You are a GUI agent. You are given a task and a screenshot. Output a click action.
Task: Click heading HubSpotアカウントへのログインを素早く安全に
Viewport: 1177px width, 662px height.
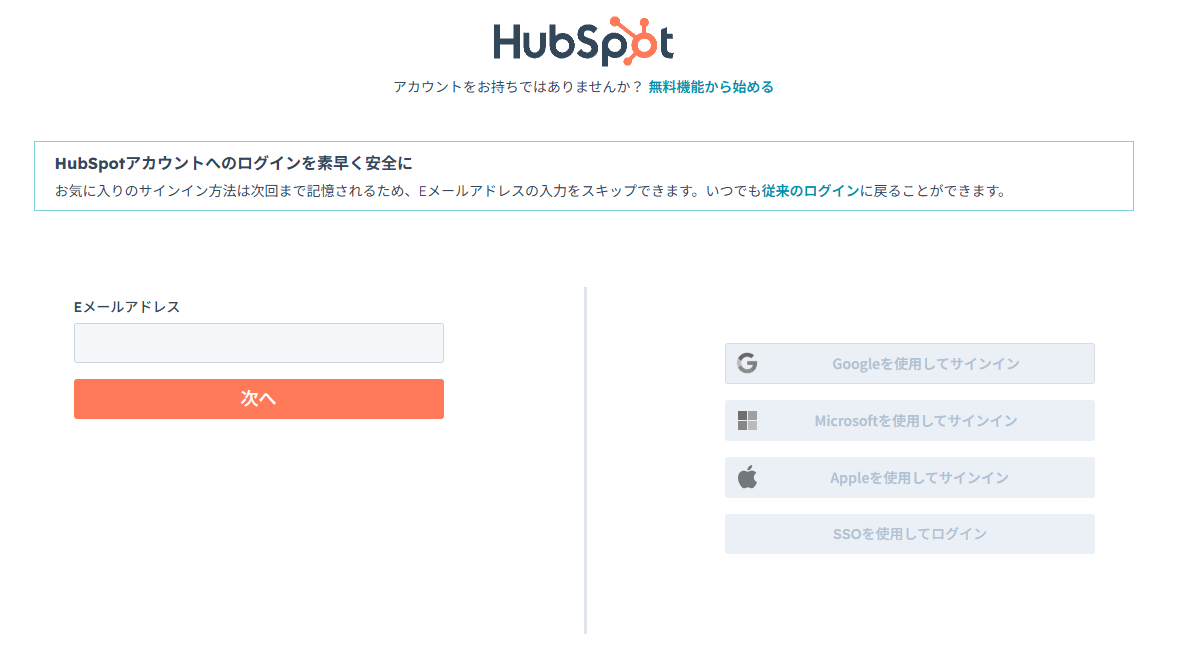(233, 163)
